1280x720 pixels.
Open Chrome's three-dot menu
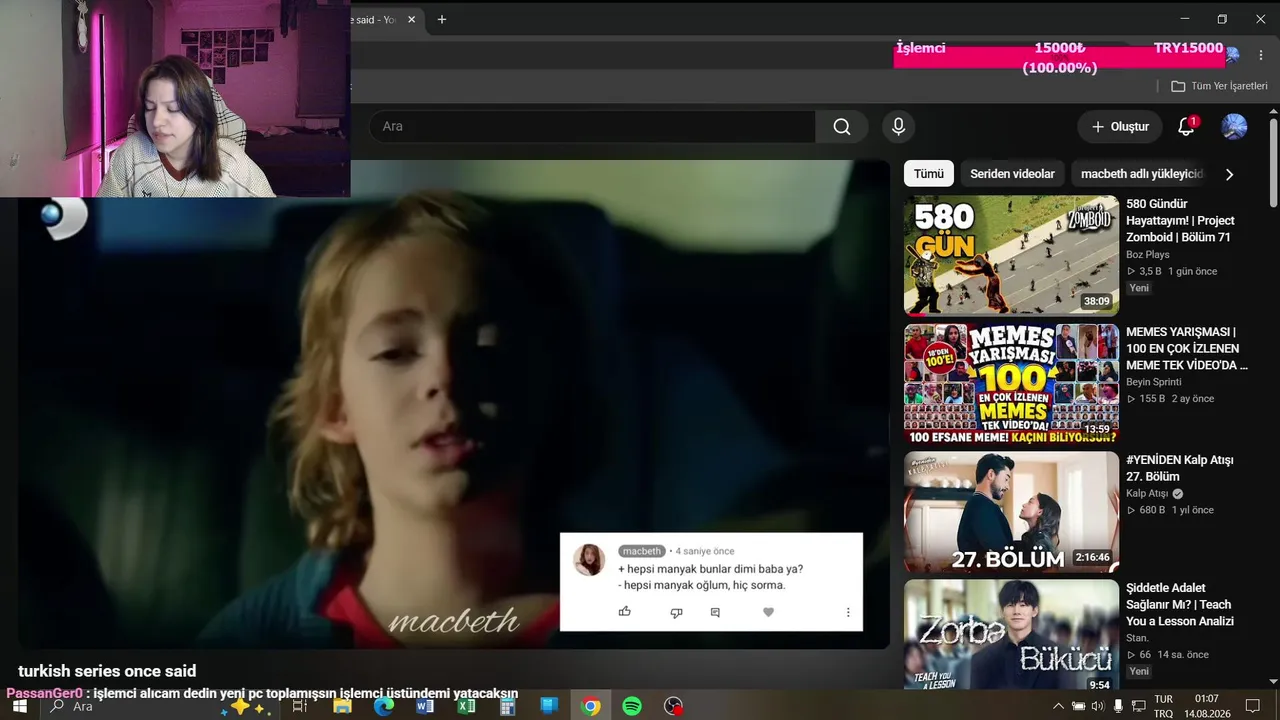tap(1260, 56)
